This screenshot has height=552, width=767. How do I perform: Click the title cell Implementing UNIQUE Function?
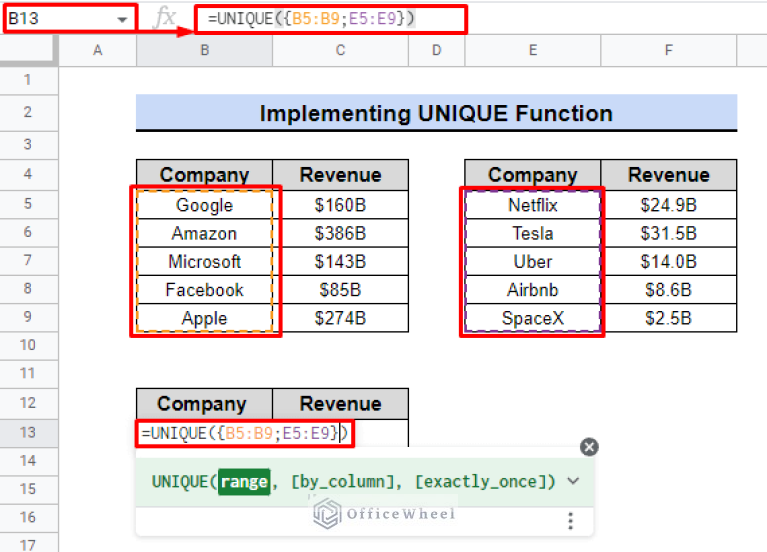pos(436,113)
